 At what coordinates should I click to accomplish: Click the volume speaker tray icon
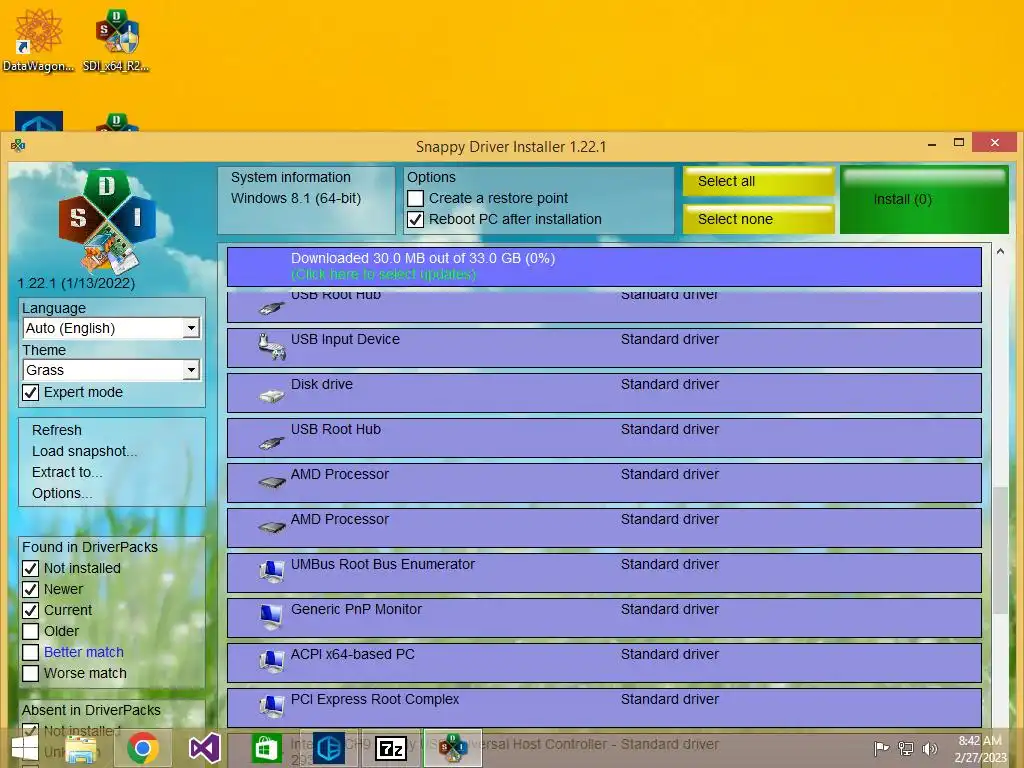[x=929, y=749]
